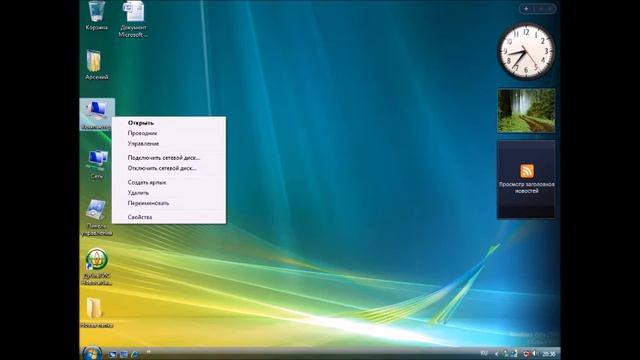The width and height of the screenshot is (640, 360).
Task: Click the orange RSS feed icon
Action: [527, 171]
